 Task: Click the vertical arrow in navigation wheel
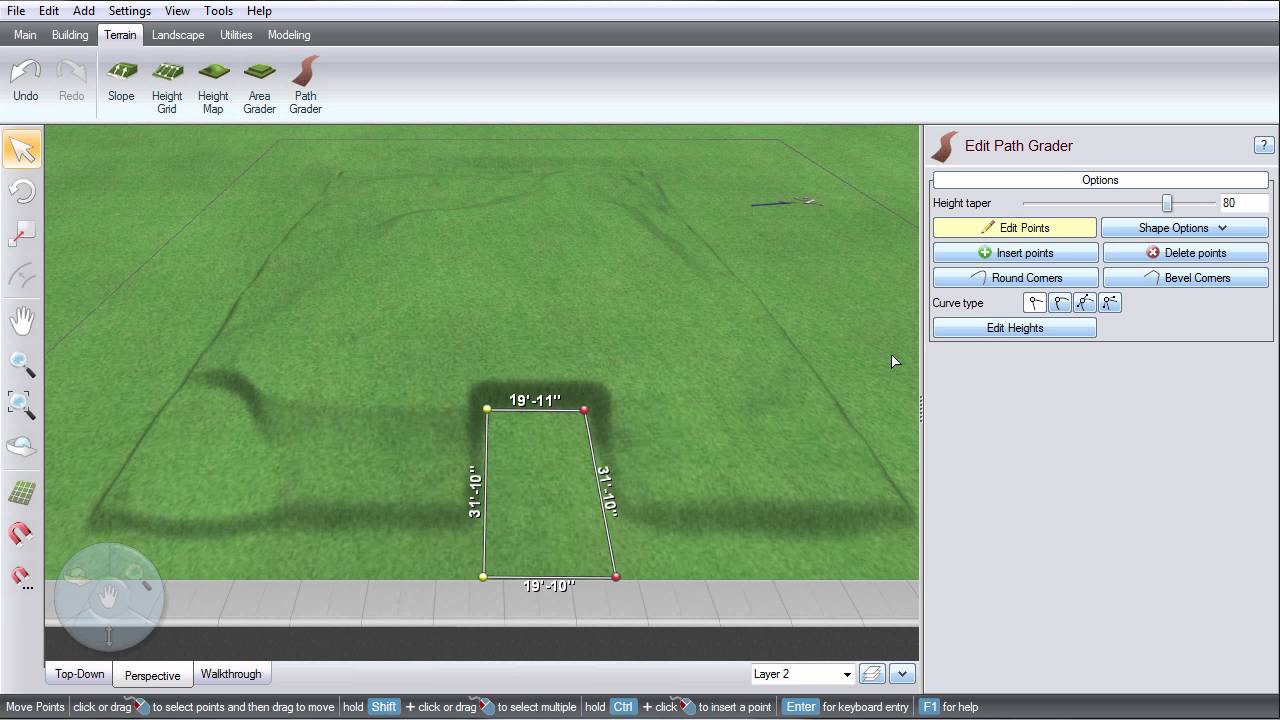[108, 635]
